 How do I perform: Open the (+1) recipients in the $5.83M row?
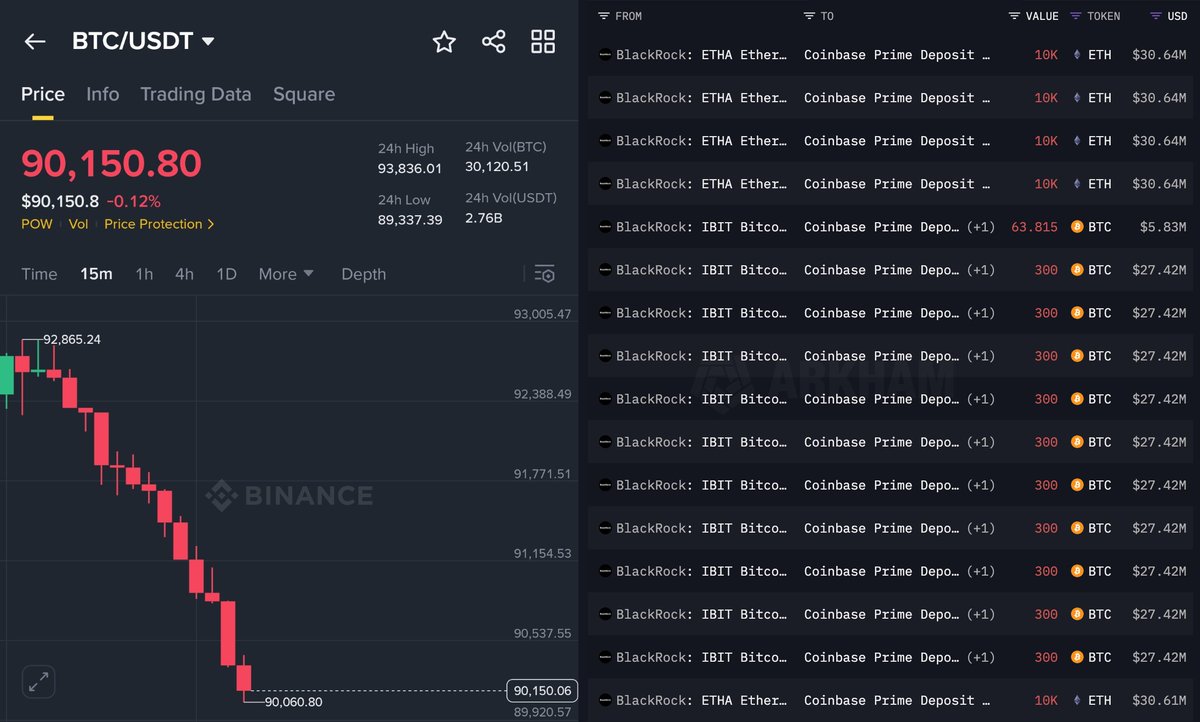pos(981,227)
